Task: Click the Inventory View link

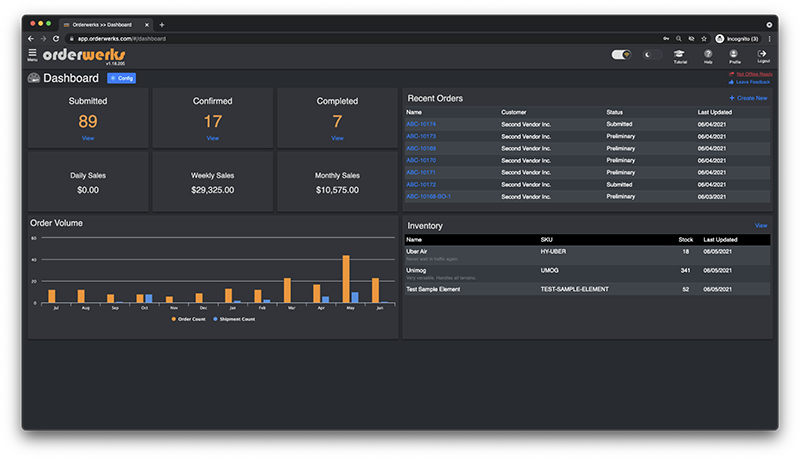Action: (x=761, y=225)
